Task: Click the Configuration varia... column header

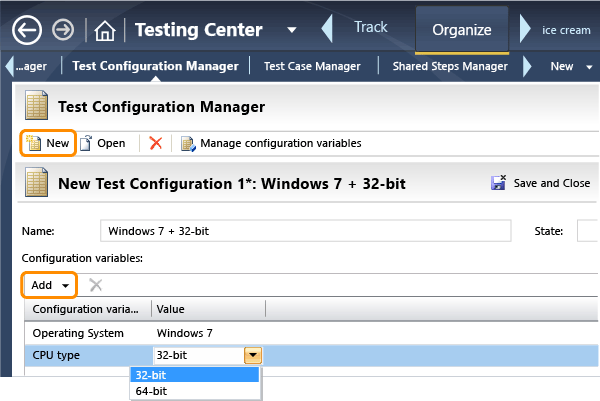Action: click(x=88, y=309)
